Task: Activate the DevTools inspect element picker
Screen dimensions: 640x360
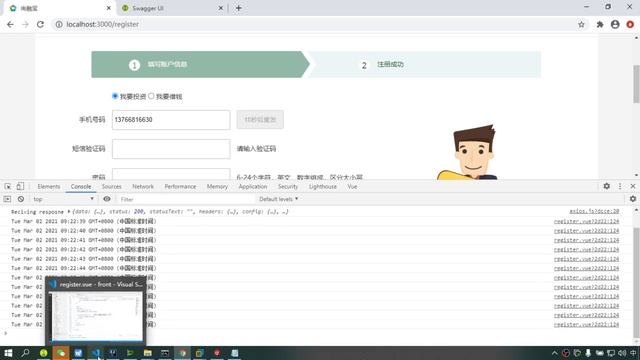Action: [8, 186]
